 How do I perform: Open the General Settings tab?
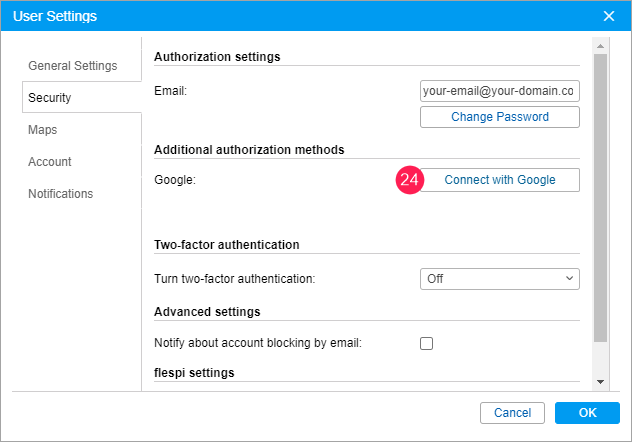[x=72, y=66]
